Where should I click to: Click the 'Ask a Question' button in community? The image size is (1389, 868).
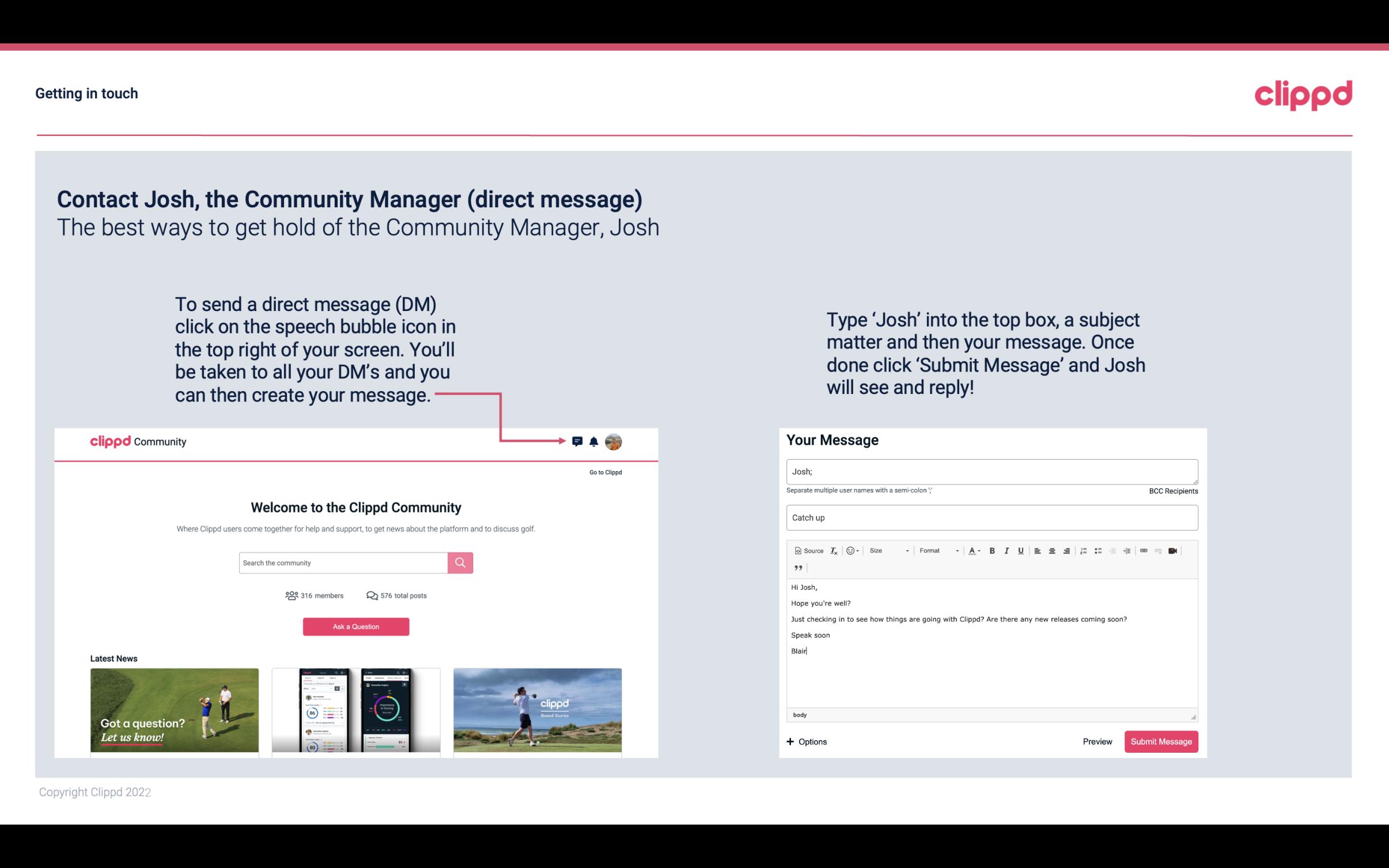(357, 626)
